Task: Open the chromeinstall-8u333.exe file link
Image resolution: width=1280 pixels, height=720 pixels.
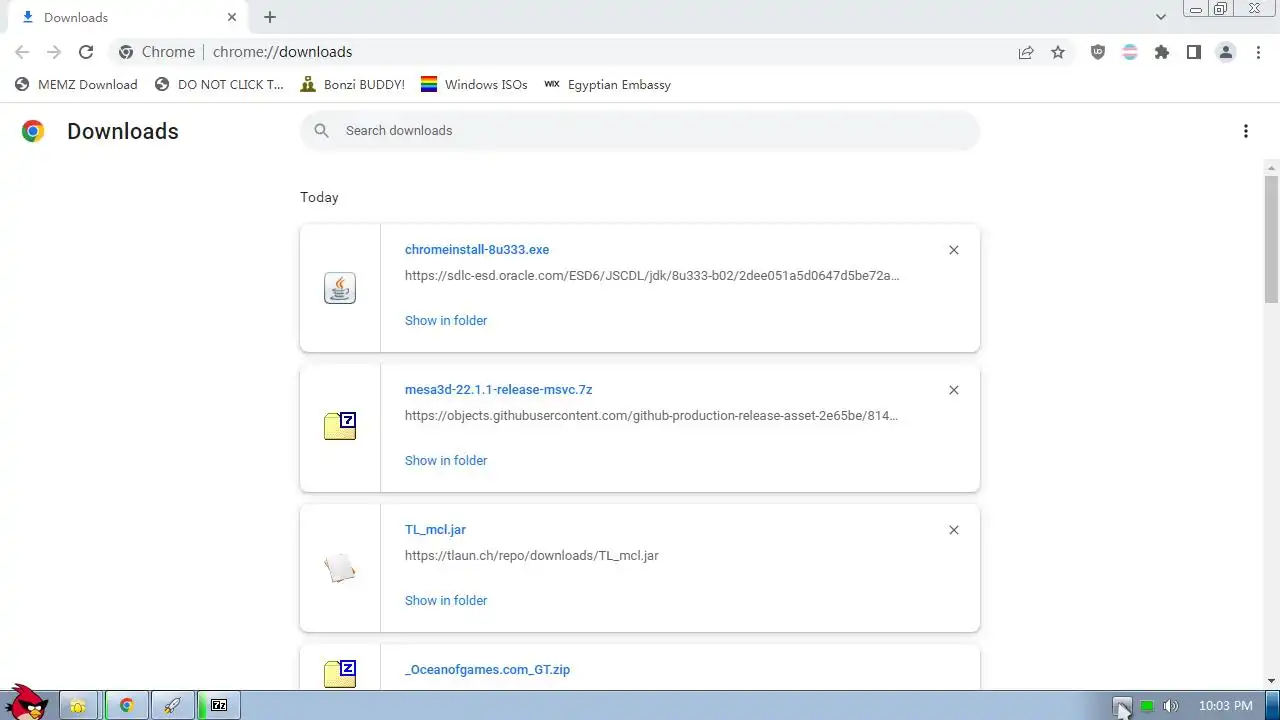Action: pos(477,250)
